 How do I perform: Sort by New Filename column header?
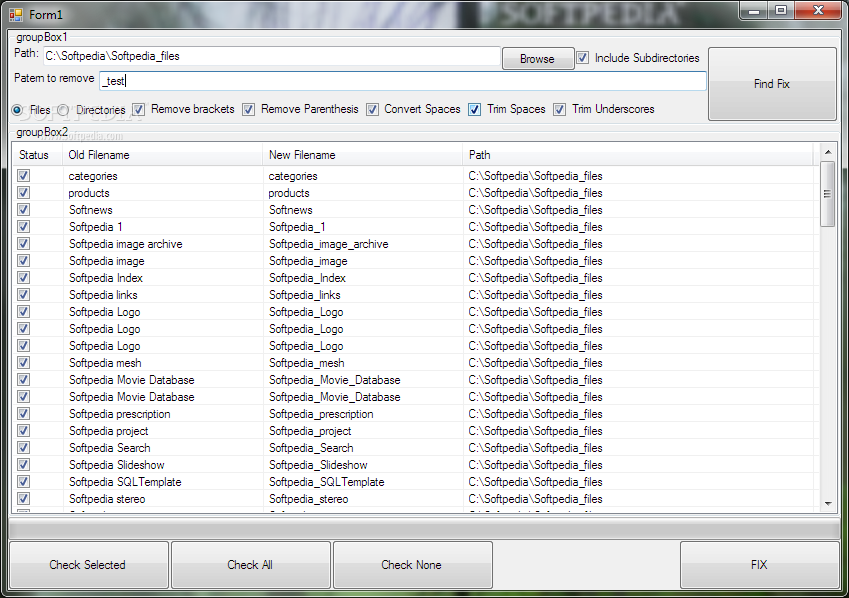point(363,155)
